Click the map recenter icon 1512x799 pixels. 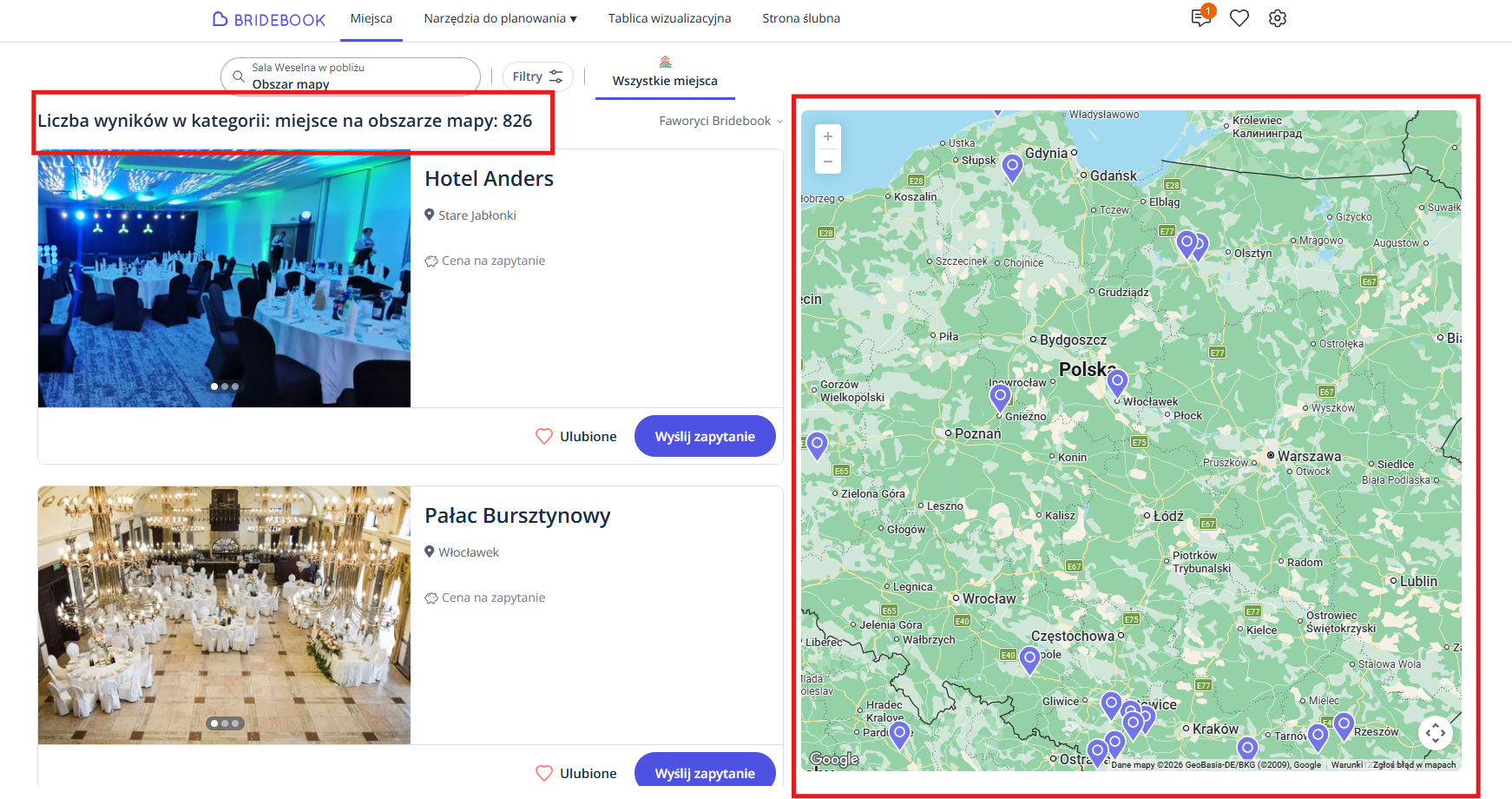pos(1435,733)
